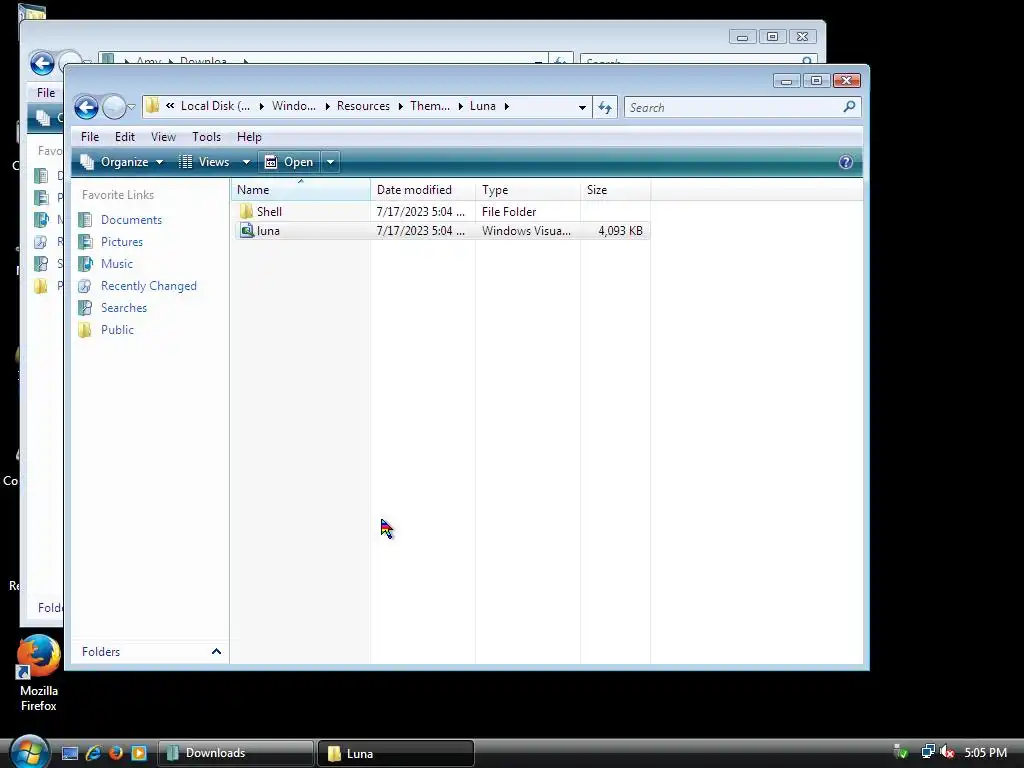Open Pictures in Favorite Links

tap(121, 242)
